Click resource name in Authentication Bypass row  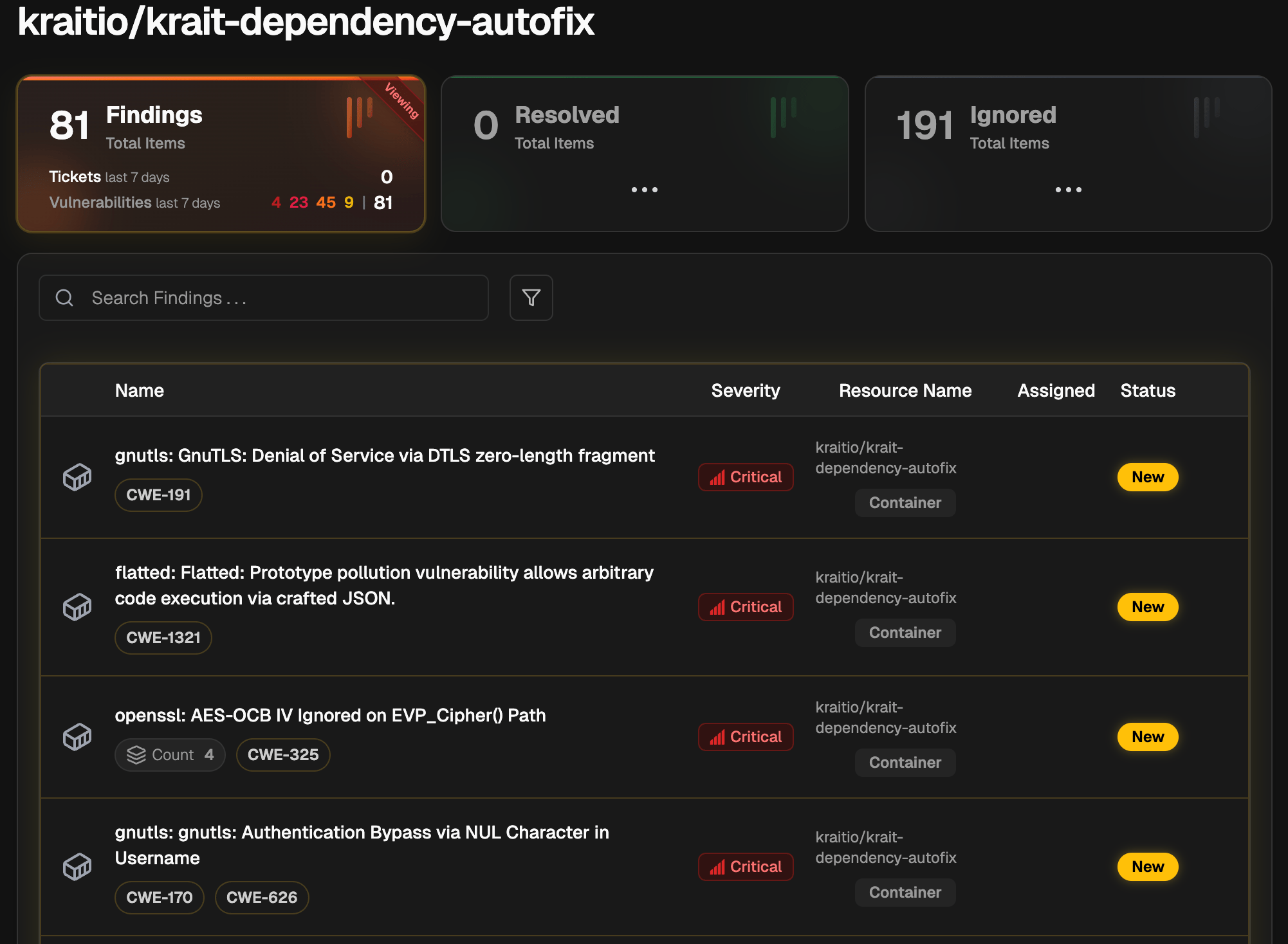(886, 848)
